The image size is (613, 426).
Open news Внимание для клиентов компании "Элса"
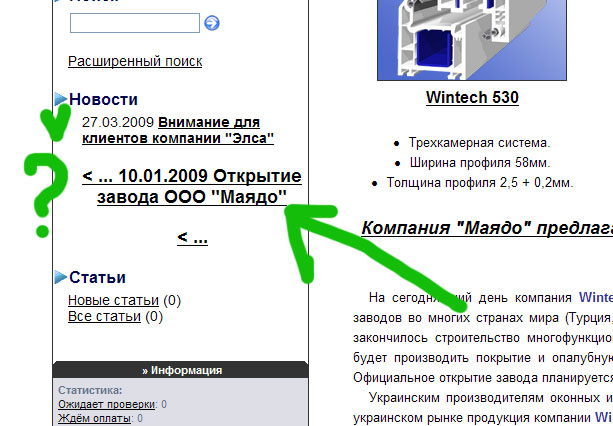coord(178,130)
